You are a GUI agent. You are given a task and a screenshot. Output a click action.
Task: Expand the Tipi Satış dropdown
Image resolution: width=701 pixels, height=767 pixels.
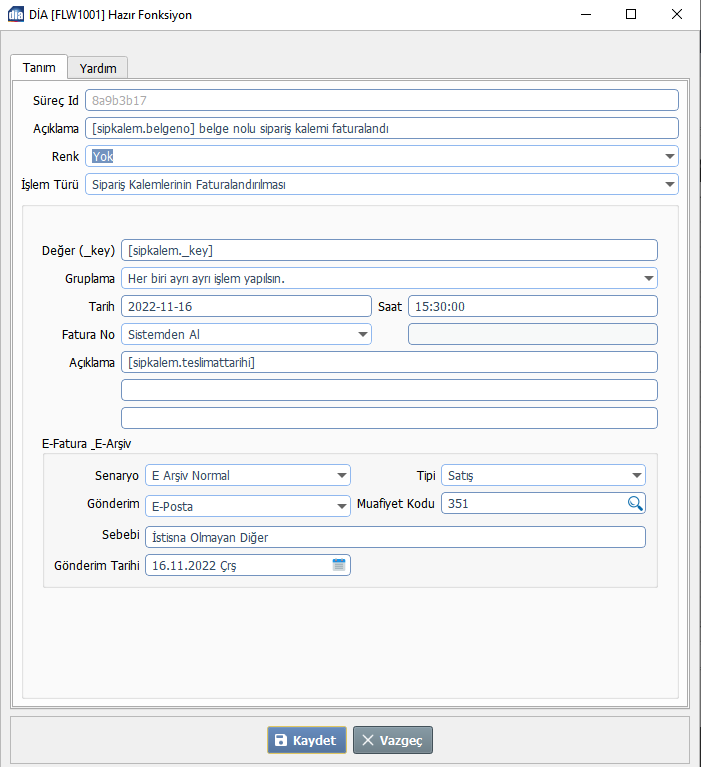coord(636,476)
